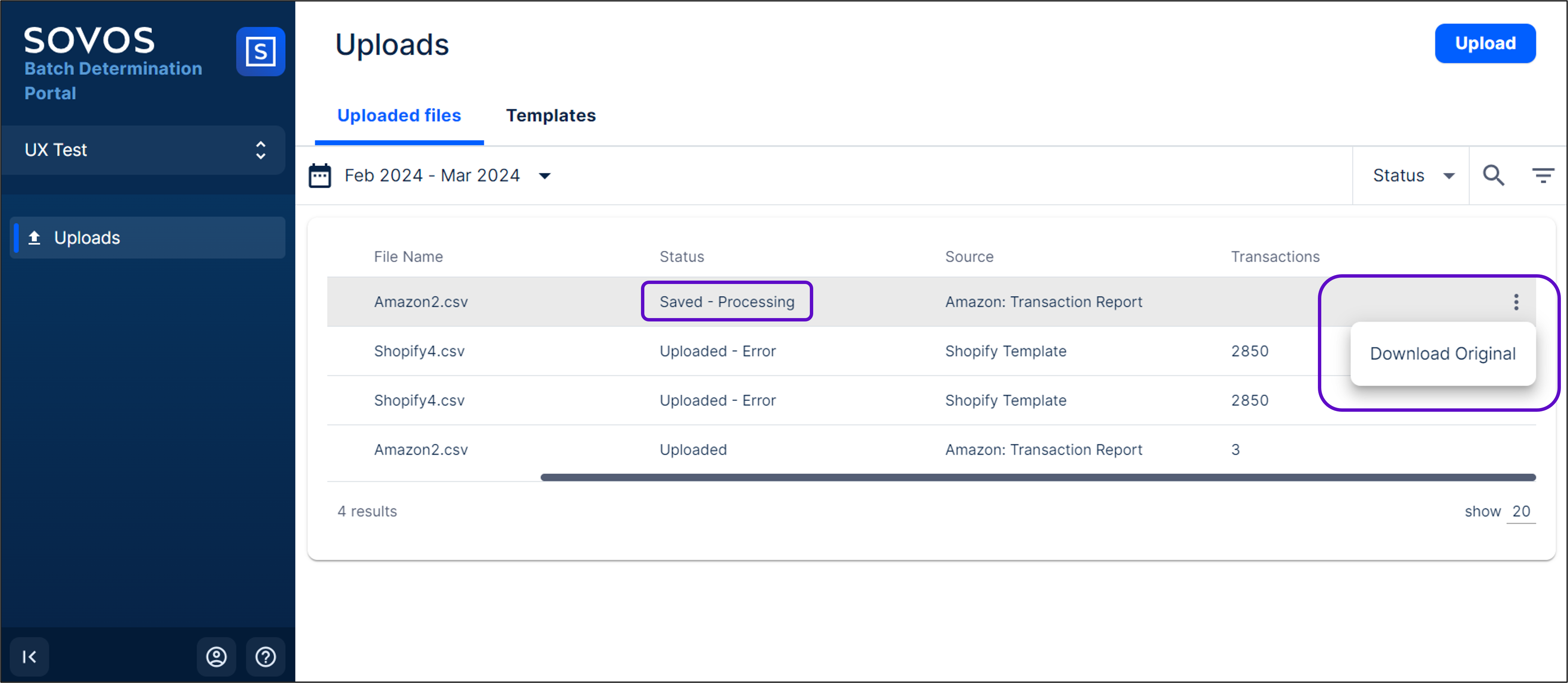Screen dimensions: 1568x683
Task: Click the Upload button in top right
Action: point(1485,43)
